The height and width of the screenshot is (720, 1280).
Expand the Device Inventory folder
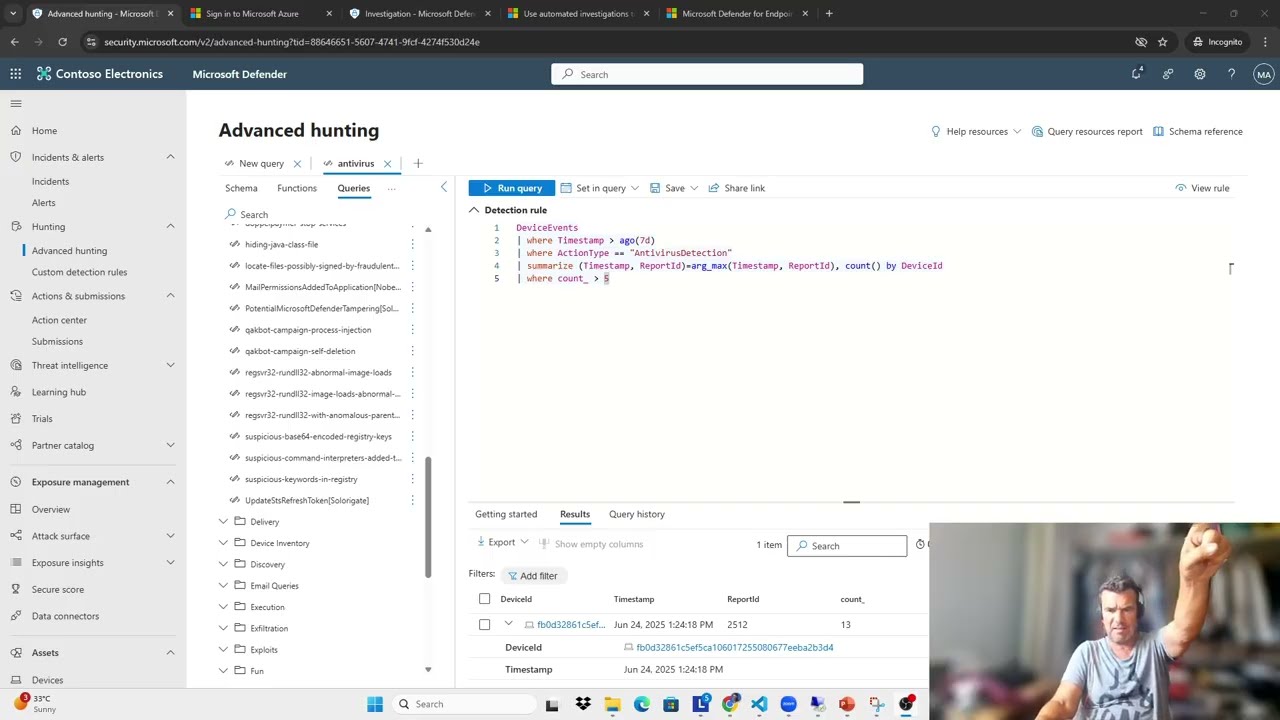pos(223,543)
